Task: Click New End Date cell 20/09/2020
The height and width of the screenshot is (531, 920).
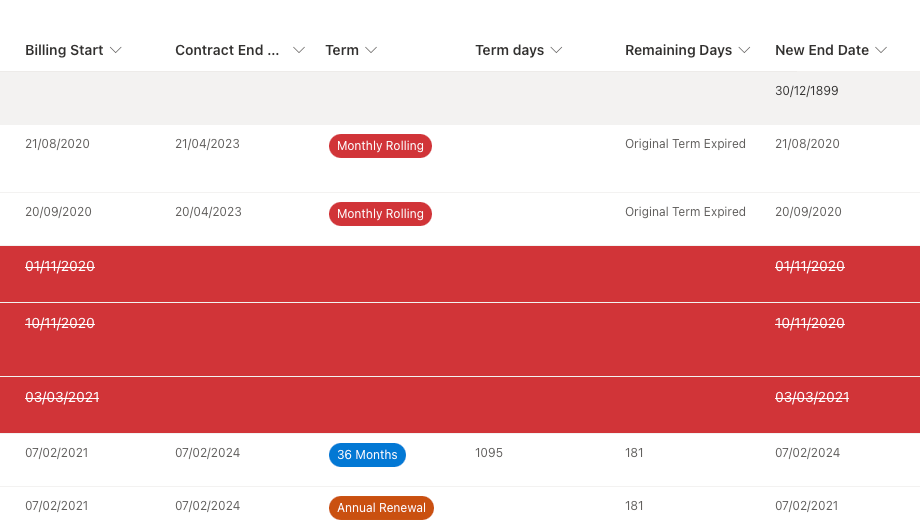Action: [x=808, y=212]
